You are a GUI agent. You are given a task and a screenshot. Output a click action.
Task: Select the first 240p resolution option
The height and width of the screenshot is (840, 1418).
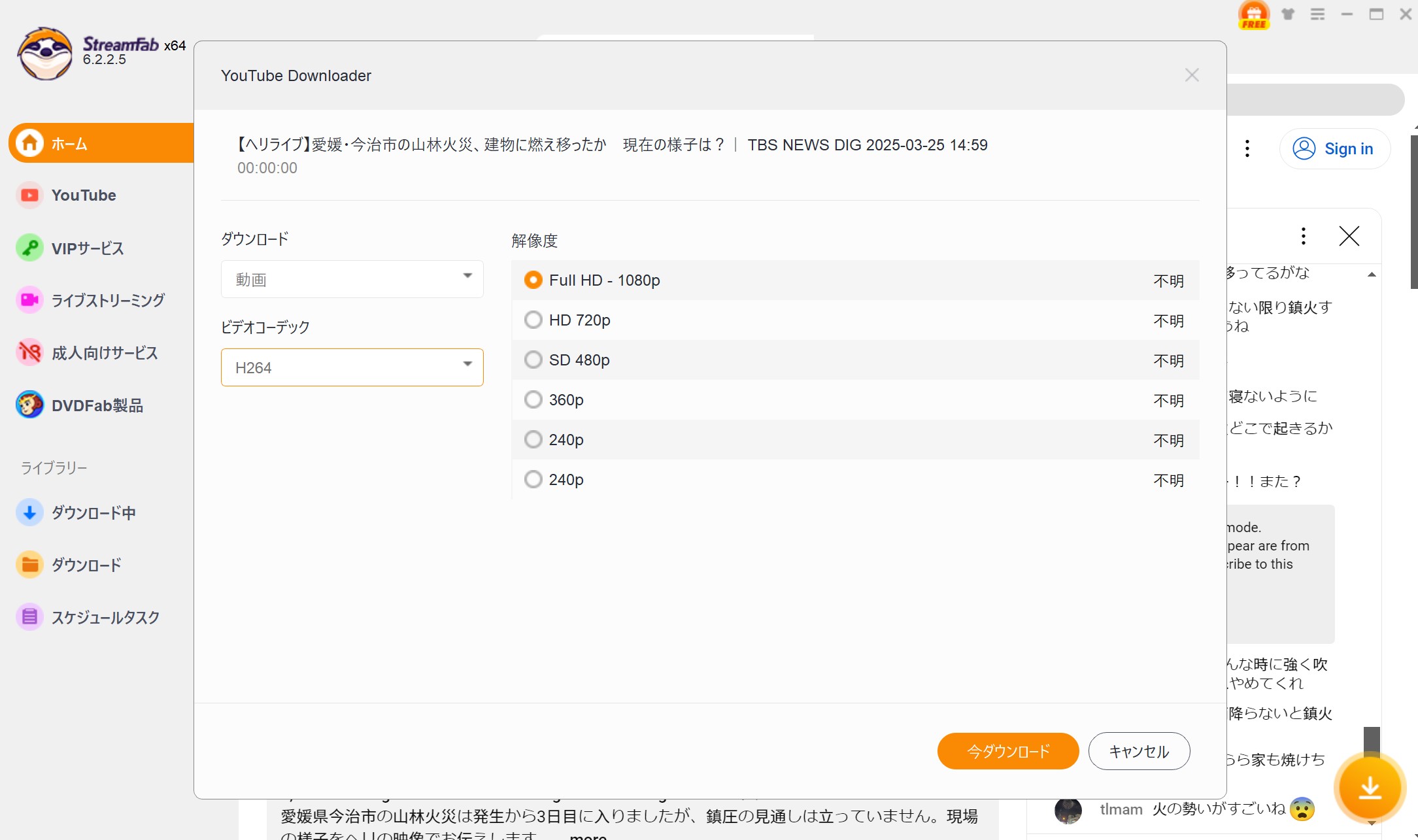coord(855,440)
